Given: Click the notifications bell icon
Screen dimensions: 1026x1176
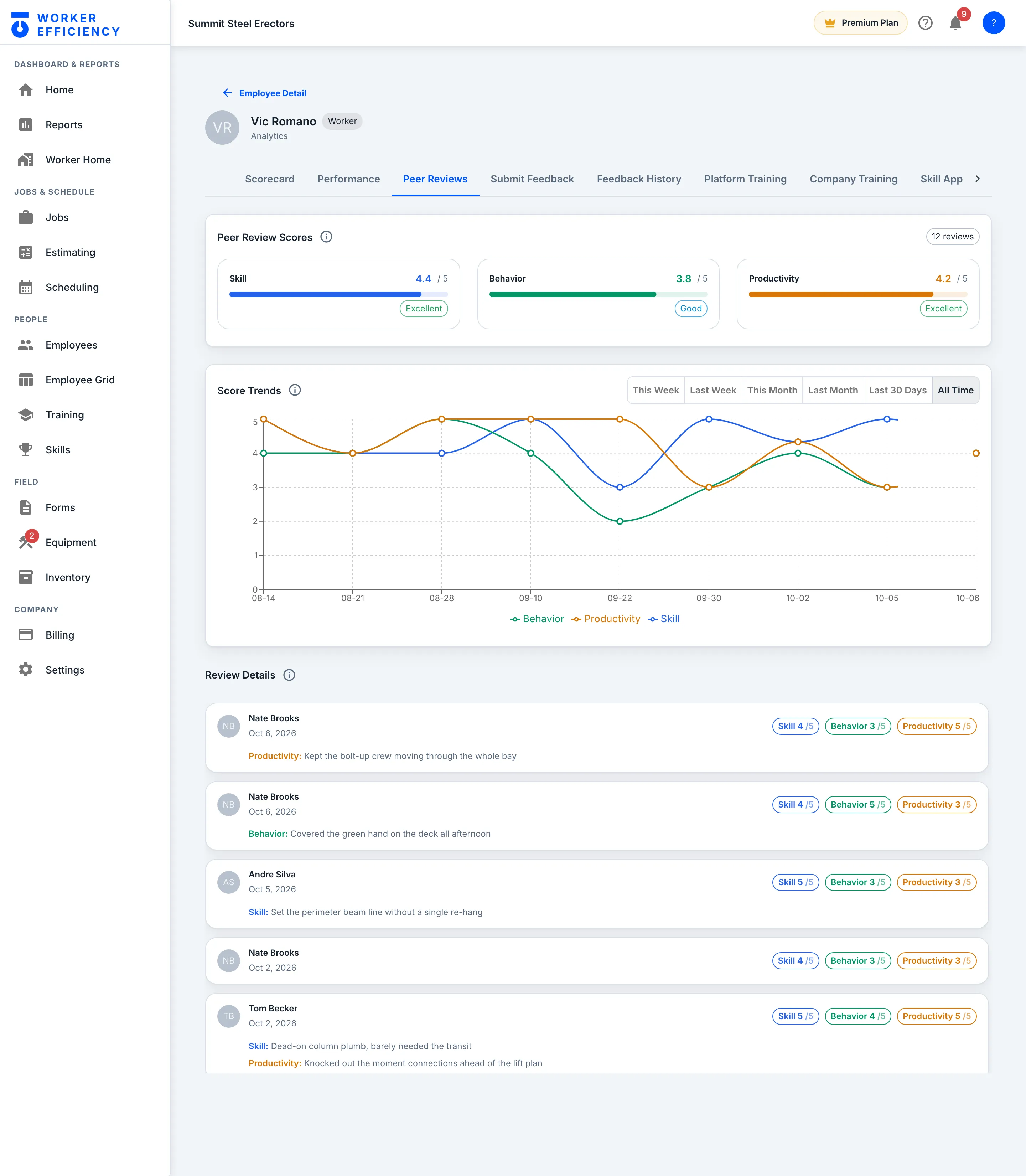Looking at the screenshot, I should tap(955, 23).
